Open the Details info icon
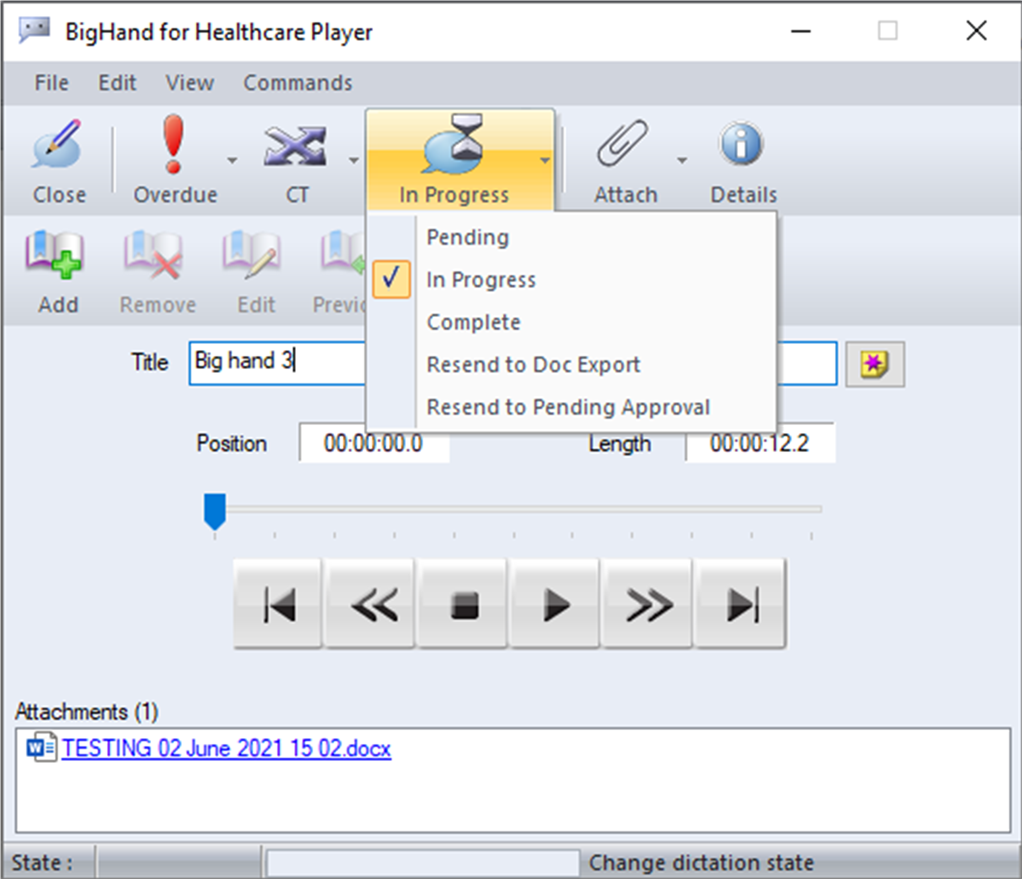The width and height of the screenshot is (1022, 879). click(742, 143)
